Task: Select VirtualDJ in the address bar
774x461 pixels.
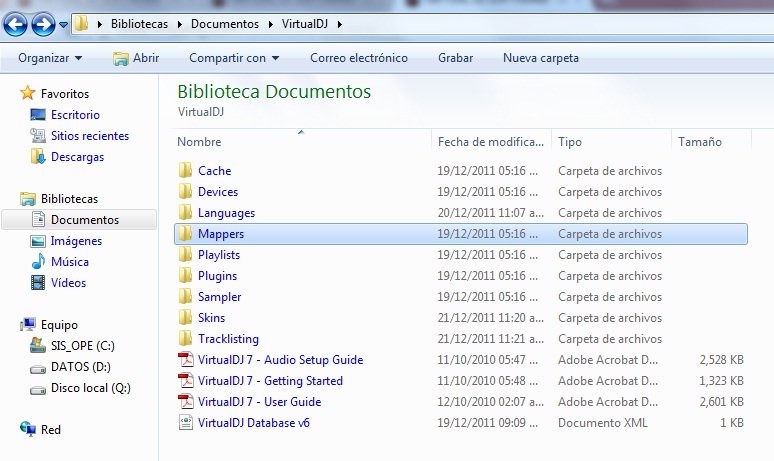Action: click(x=305, y=24)
